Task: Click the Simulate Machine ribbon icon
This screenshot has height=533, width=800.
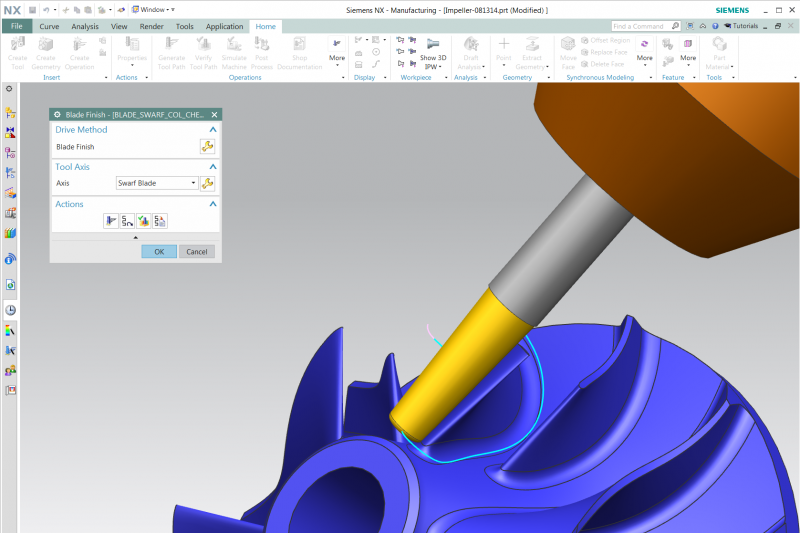Action: click(234, 45)
